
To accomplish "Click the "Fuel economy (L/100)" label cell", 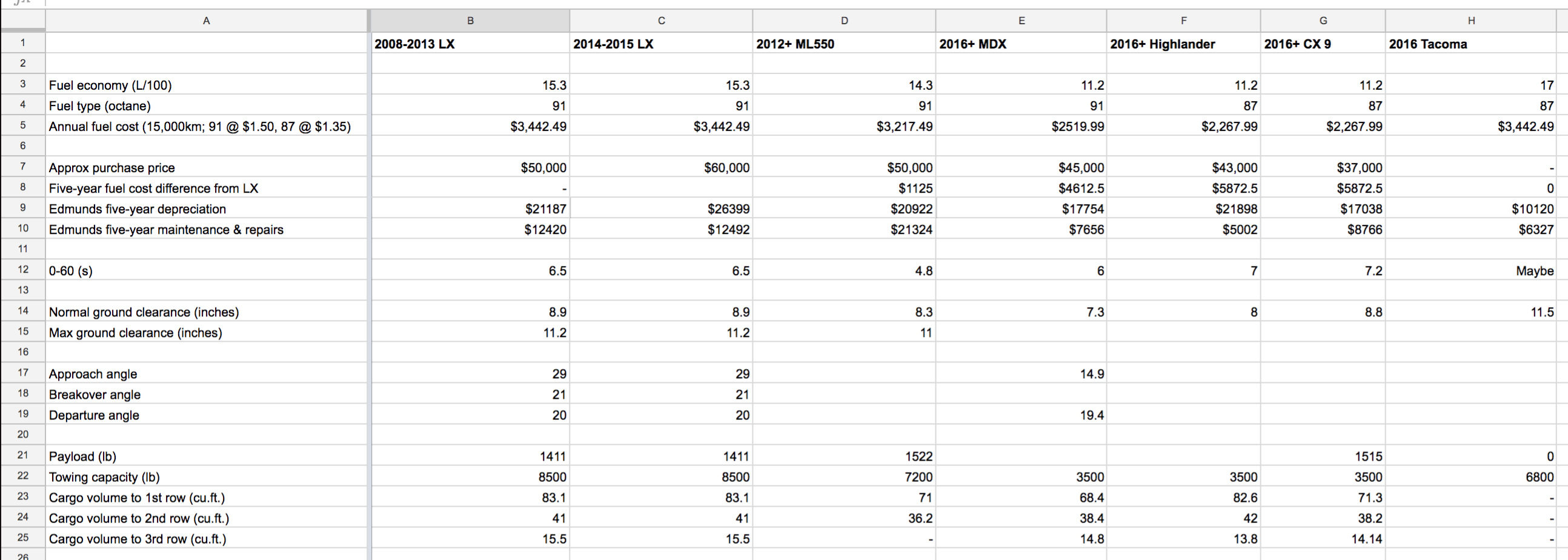I will click(207, 85).
